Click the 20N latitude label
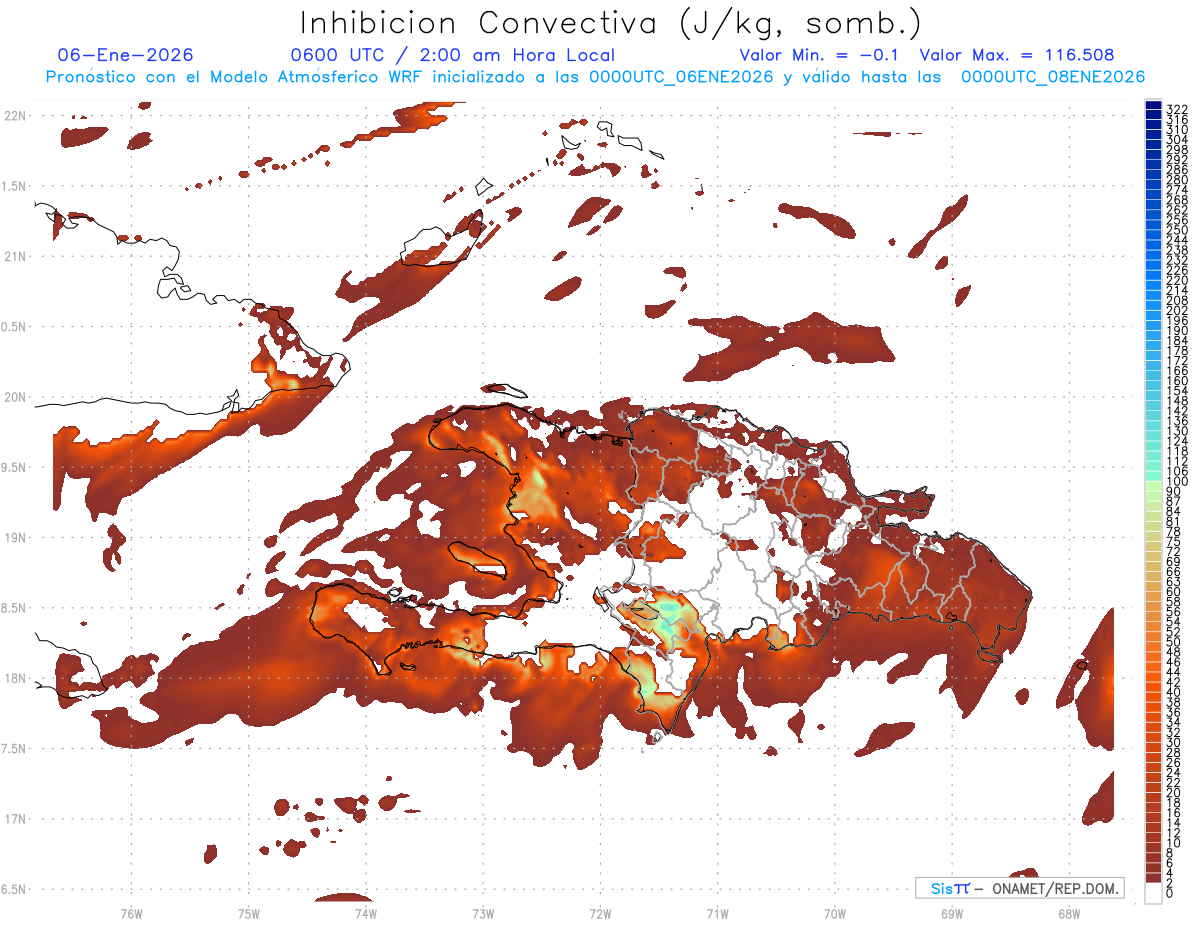The width and height of the screenshot is (1200, 927). click(17, 397)
